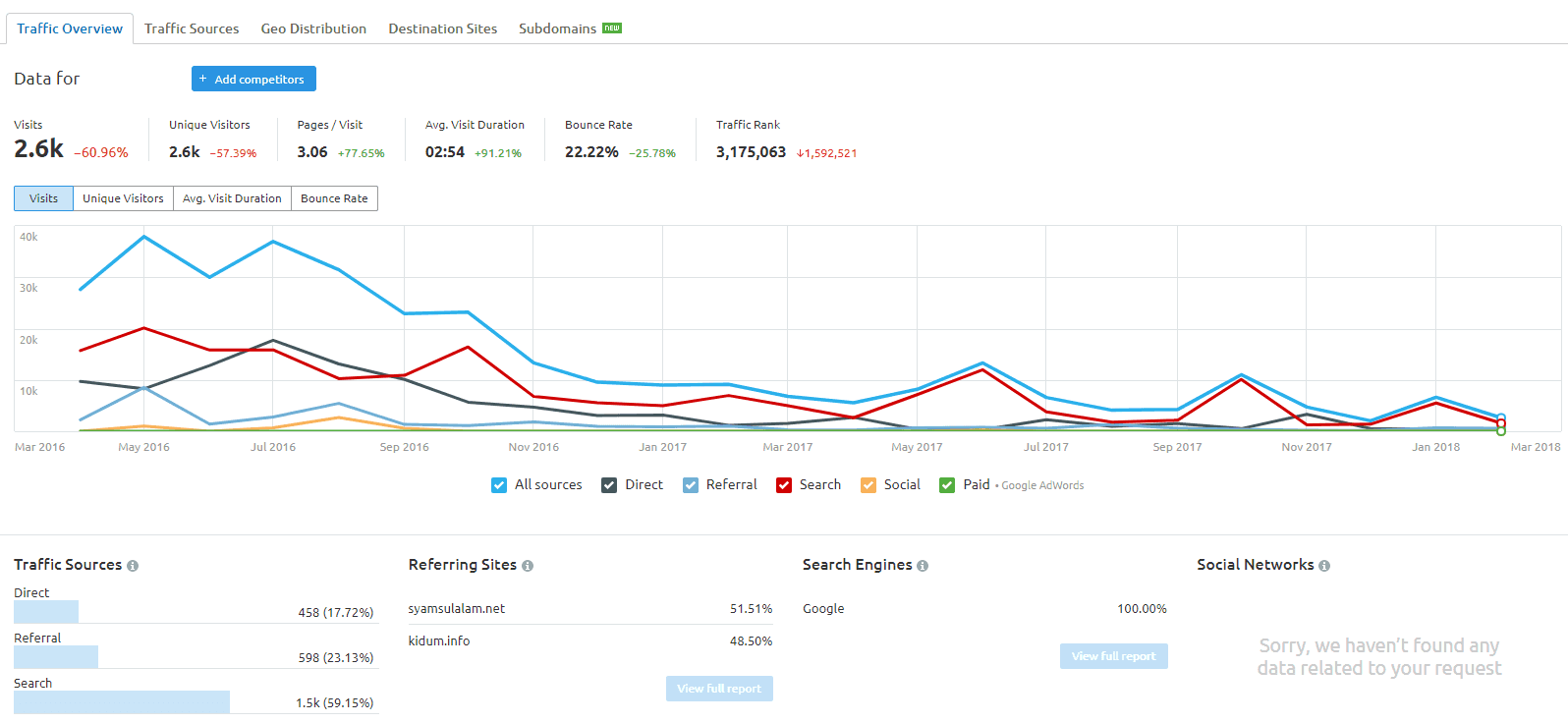Select the Visits chart metric button

(x=43, y=198)
